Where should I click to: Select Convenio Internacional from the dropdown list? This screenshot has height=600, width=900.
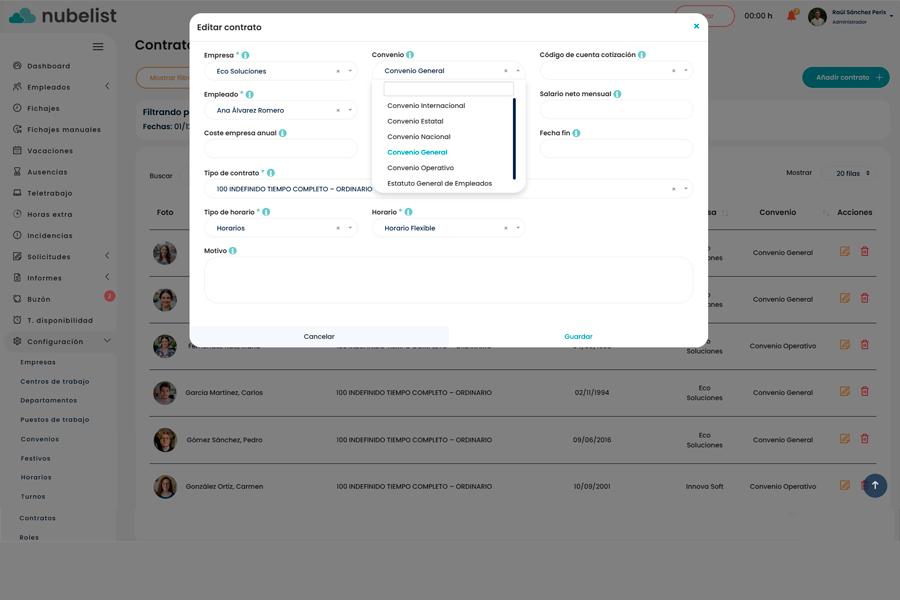point(426,106)
